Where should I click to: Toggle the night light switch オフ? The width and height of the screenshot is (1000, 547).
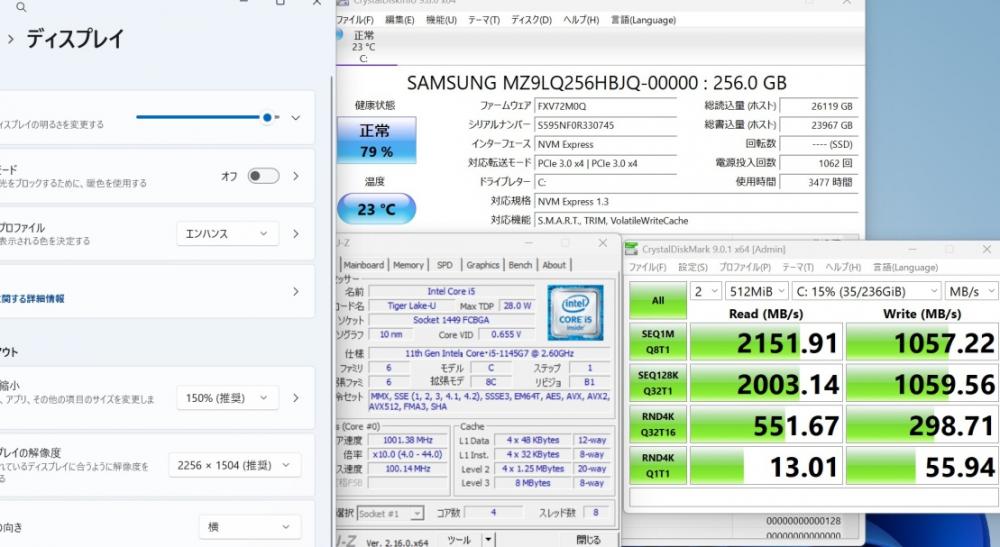click(263, 176)
